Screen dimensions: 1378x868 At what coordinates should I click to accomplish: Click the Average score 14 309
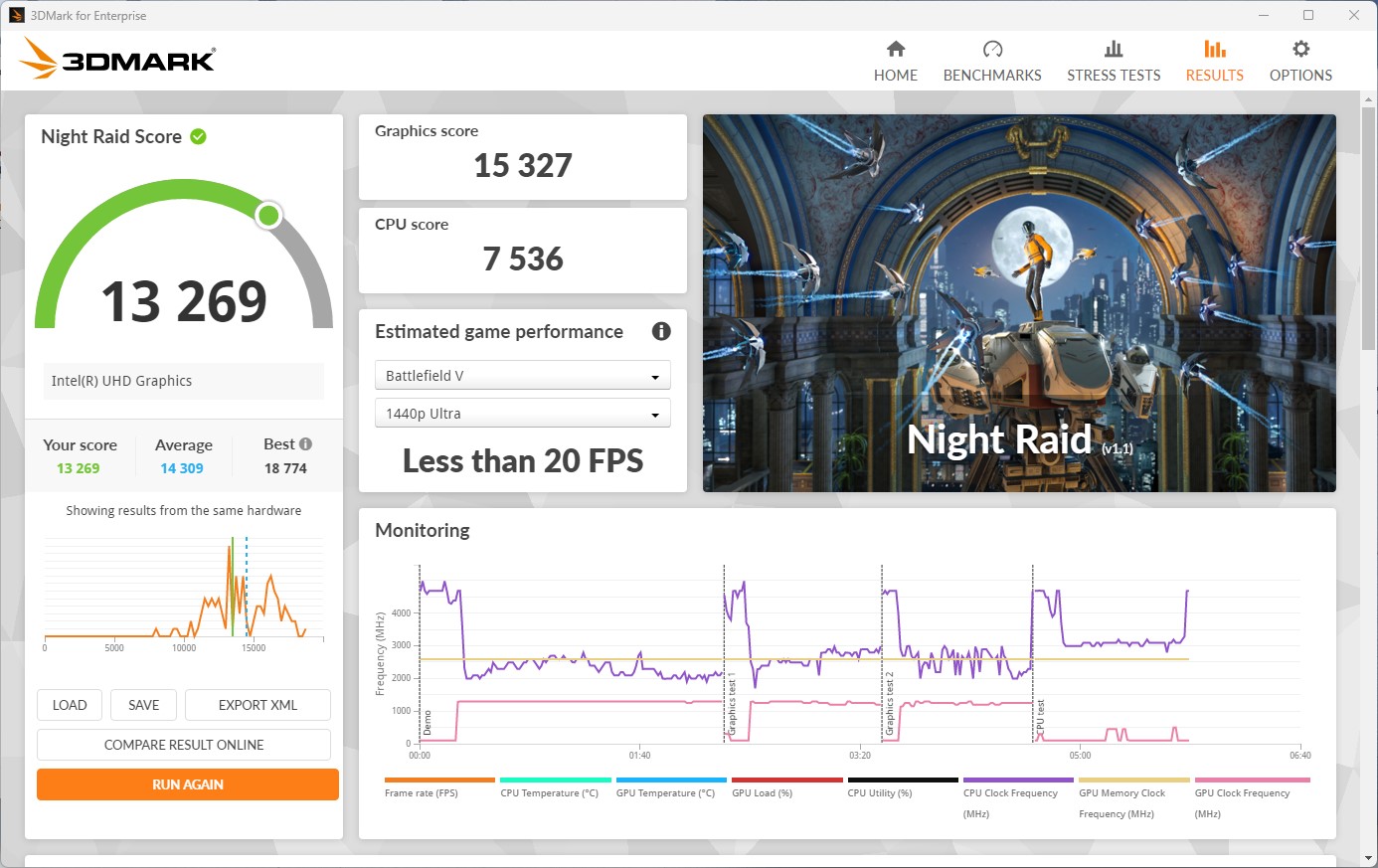coord(182,468)
